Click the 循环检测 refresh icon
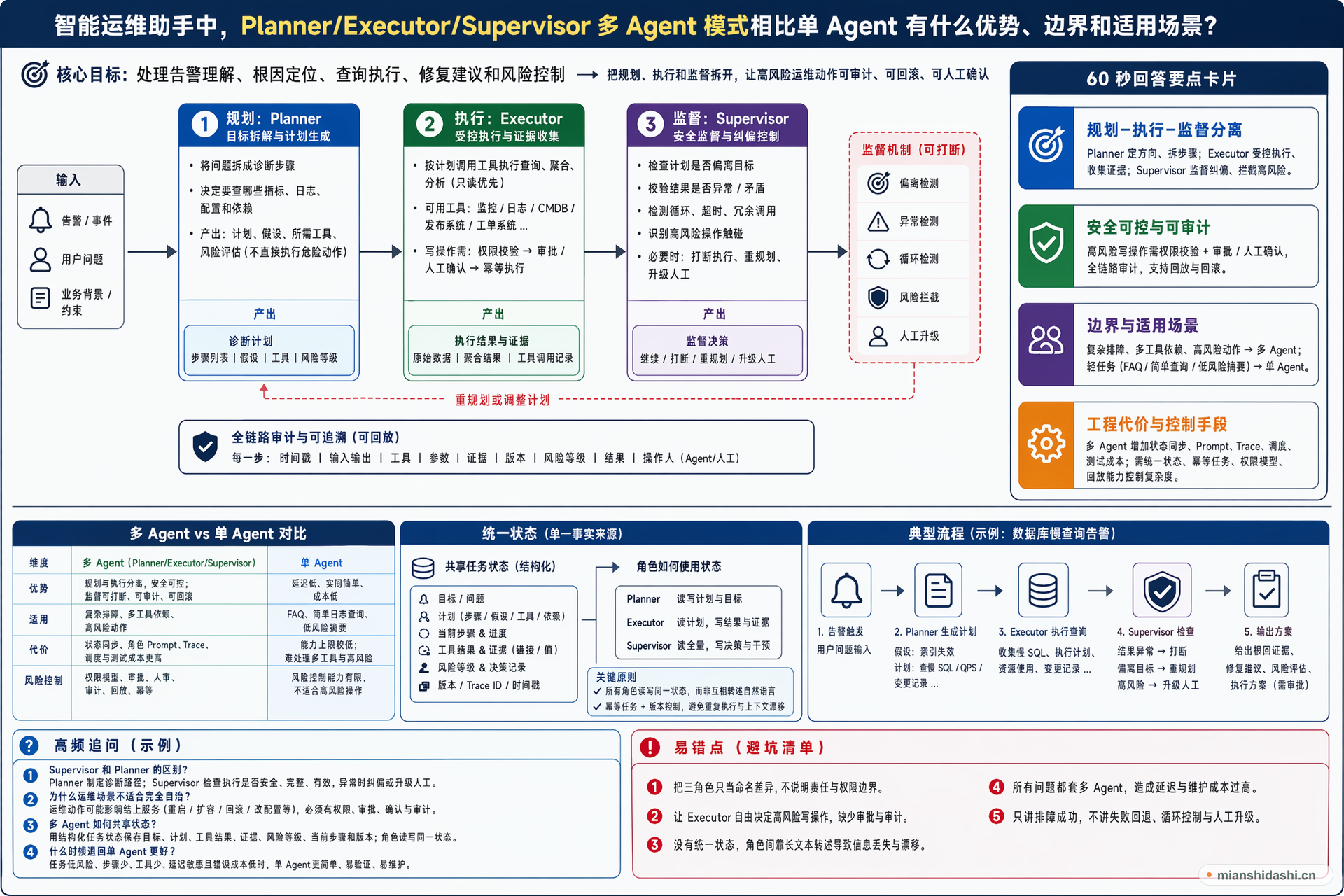Image resolution: width=1344 pixels, height=896 pixels. click(878, 259)
